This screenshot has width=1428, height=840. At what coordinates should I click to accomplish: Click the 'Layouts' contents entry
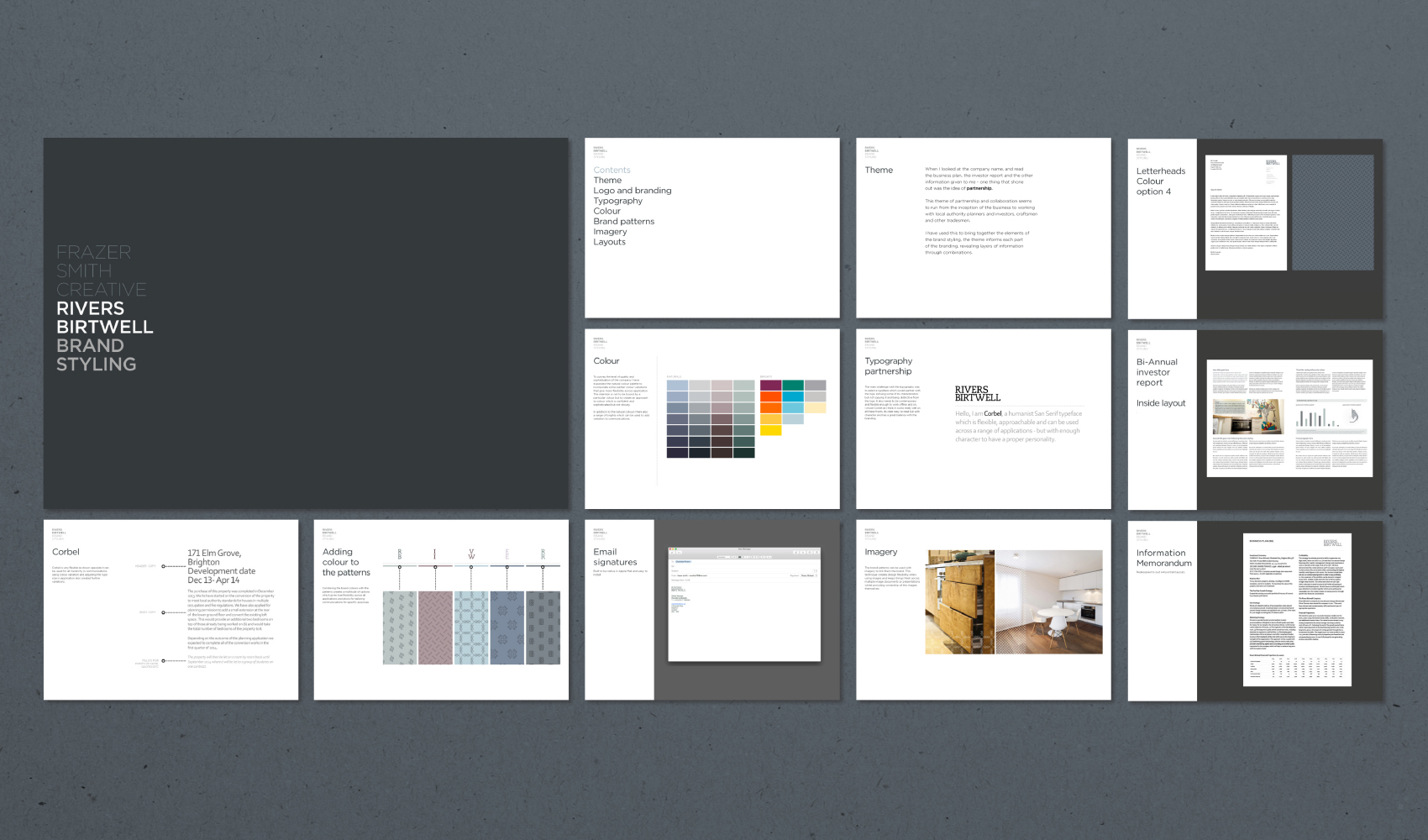click(609, 242)
